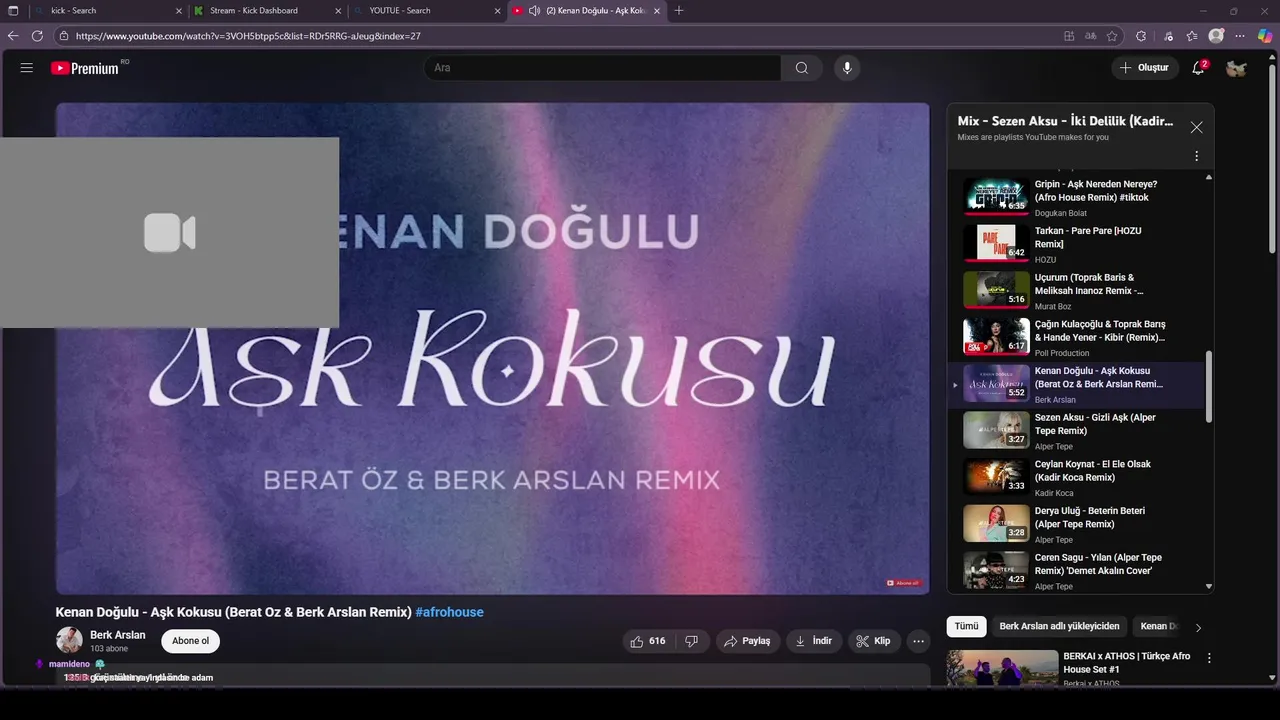Viewport: 1280px width, 720px height.
Task: Open the address bar apps icon
Action: click(x=1069, y=36)
